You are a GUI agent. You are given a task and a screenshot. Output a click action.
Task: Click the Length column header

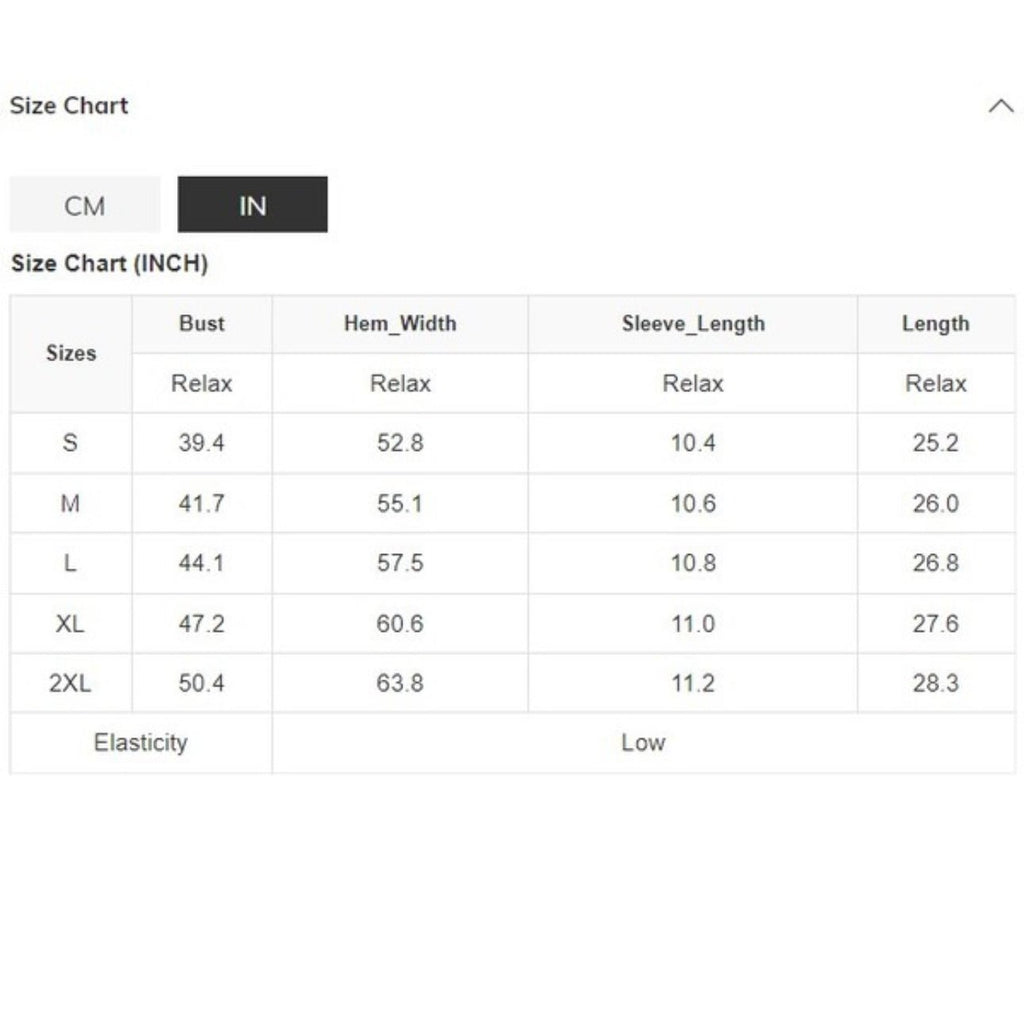(x=936, y=324)
